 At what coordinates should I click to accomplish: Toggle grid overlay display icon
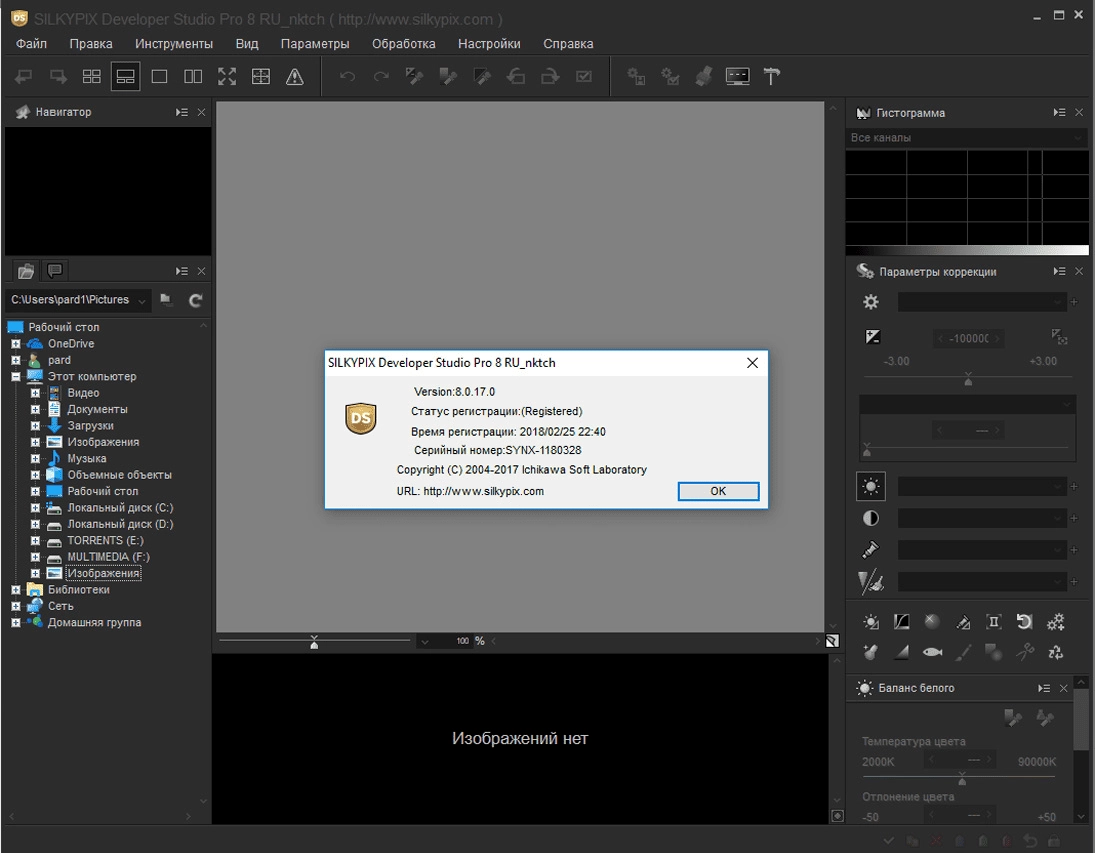click(260, 76)
